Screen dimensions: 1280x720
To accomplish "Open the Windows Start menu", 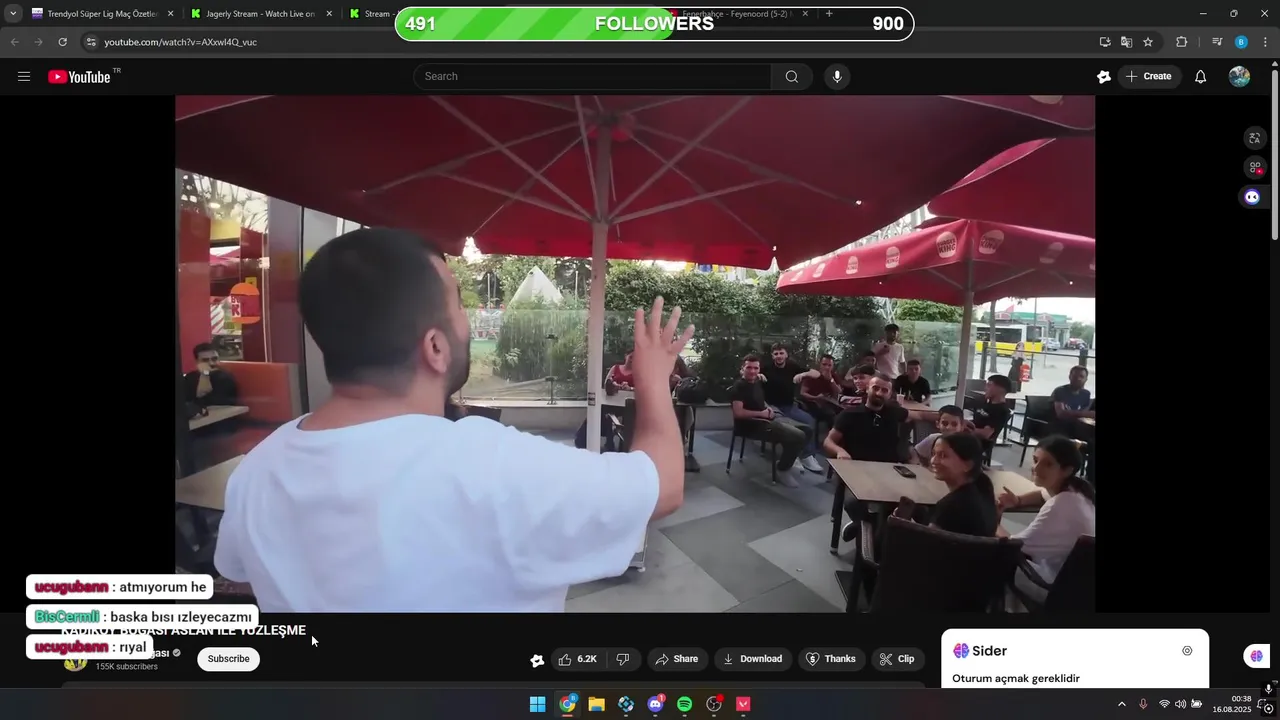I will pos(538,704).
